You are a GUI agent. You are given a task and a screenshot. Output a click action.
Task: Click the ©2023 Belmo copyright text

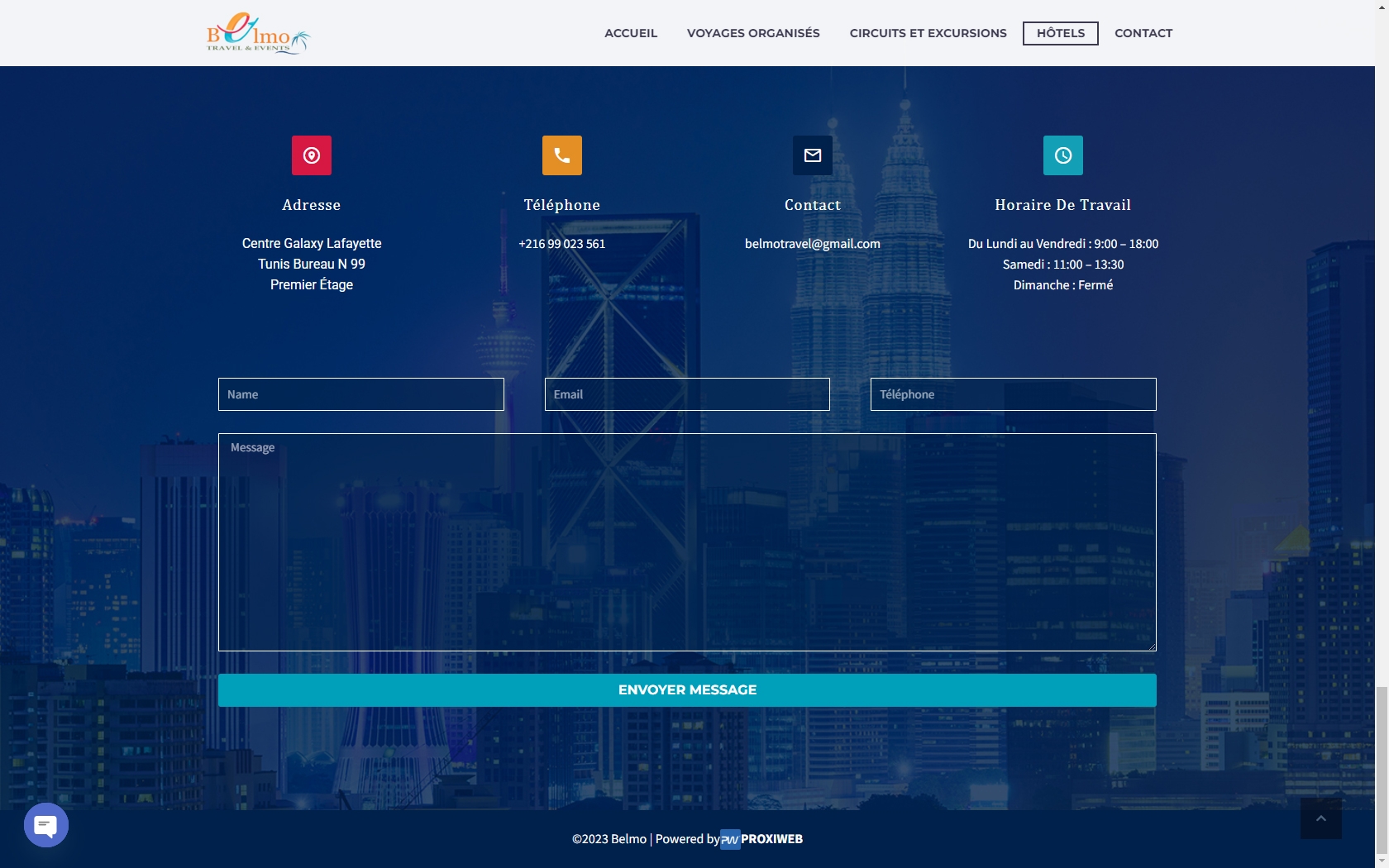(x=609, y=839)
